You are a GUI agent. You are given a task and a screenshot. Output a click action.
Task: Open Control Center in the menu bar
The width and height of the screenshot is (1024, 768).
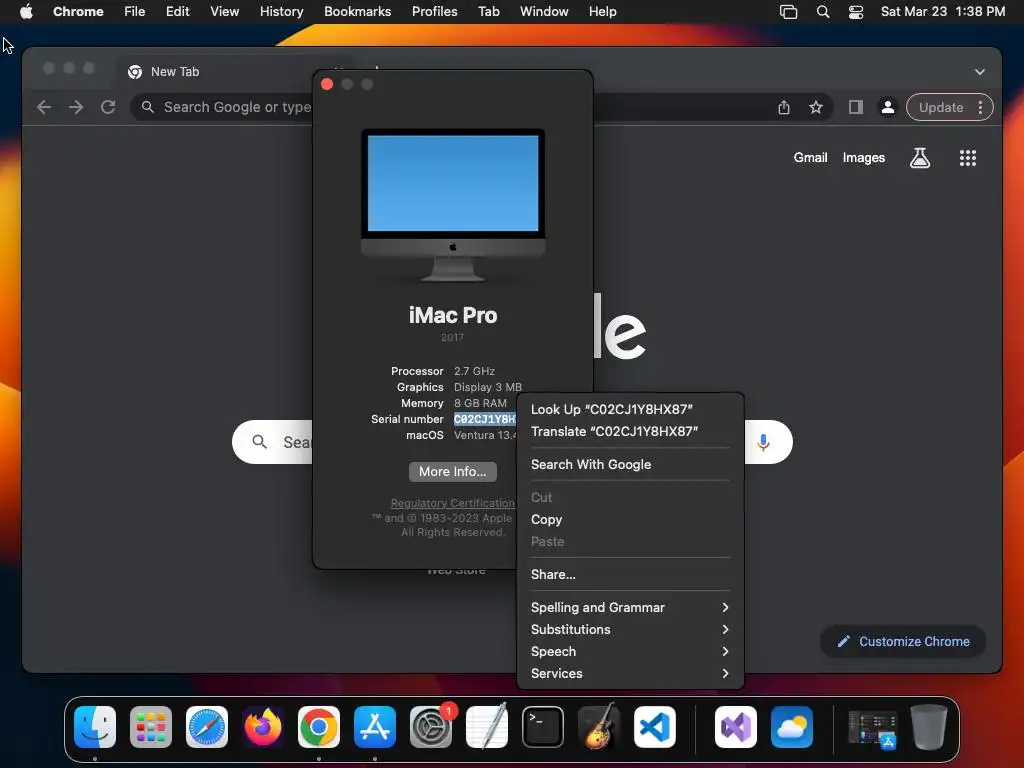[856, 12]
